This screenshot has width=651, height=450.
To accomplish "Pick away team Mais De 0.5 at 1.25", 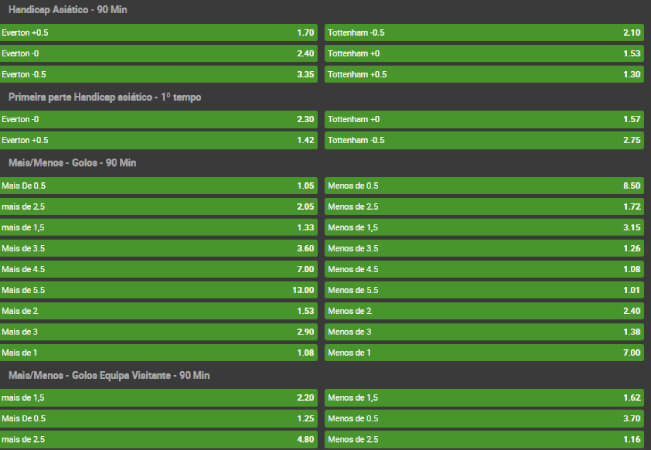I will pyautogui.click(x=159, y=418).
